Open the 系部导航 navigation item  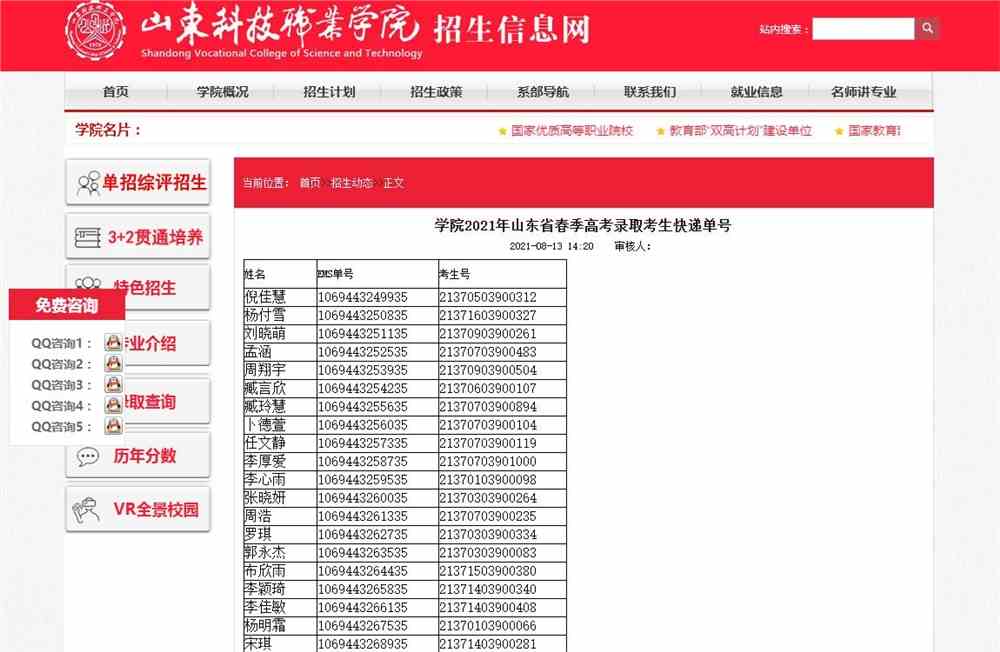tap(543, 92)
